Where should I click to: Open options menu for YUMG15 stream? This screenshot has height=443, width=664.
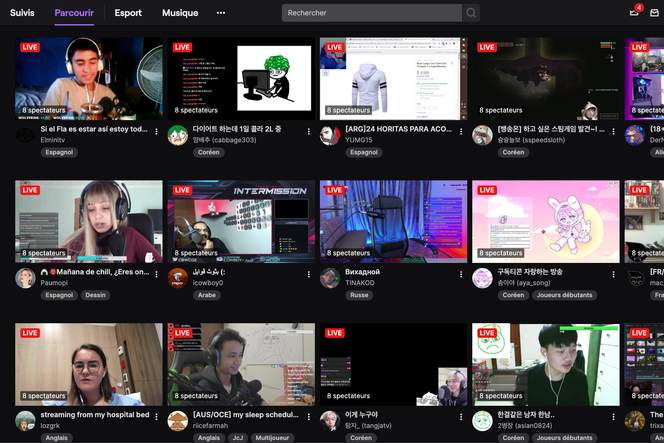[x=462, y=131]
